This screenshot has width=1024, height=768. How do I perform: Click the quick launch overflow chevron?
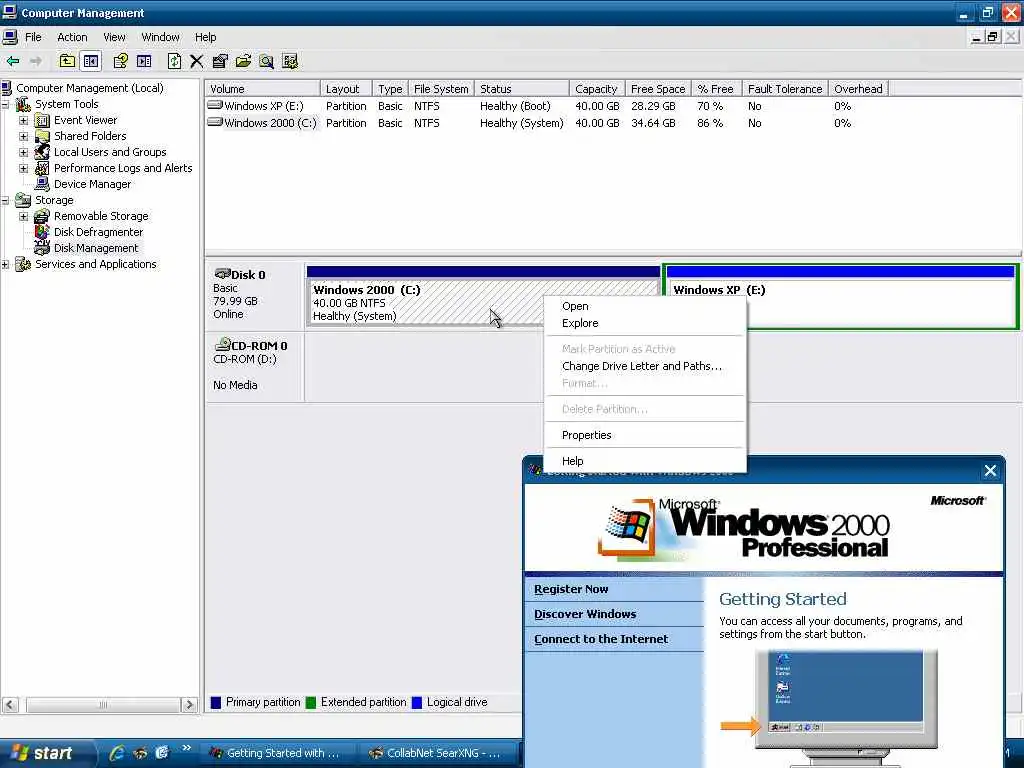click(186, 748)
